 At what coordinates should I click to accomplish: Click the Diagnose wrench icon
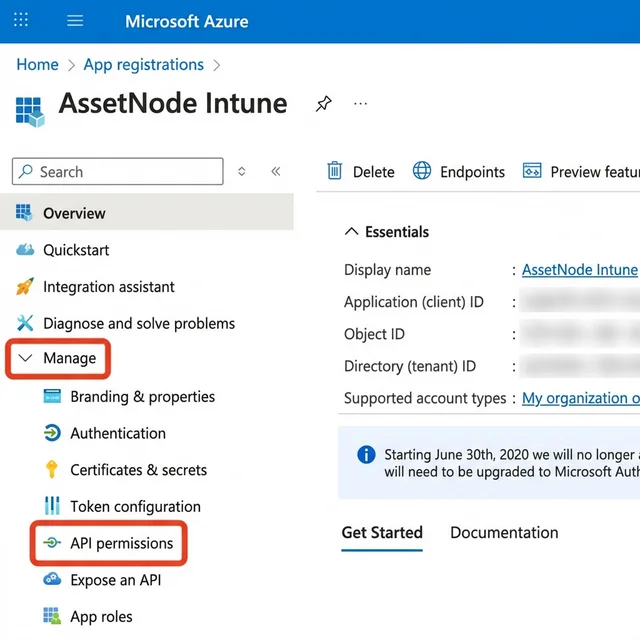tap(24, 323)
